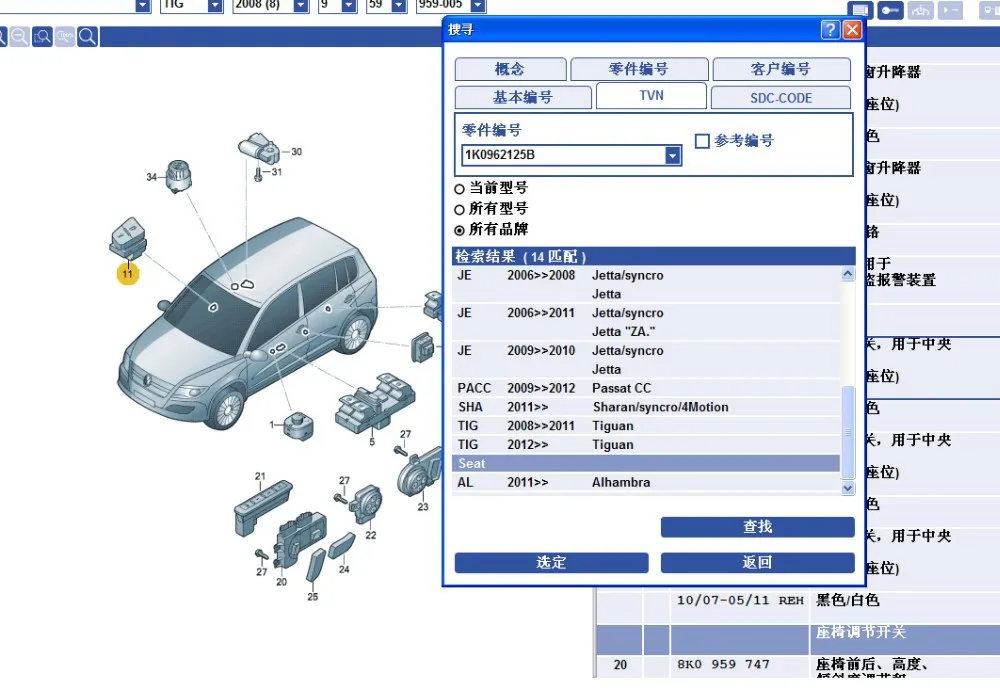Screen dimensions: 1000x689
Task: Click part number 8K0 959 747 in table
Action: click(723, 665)
